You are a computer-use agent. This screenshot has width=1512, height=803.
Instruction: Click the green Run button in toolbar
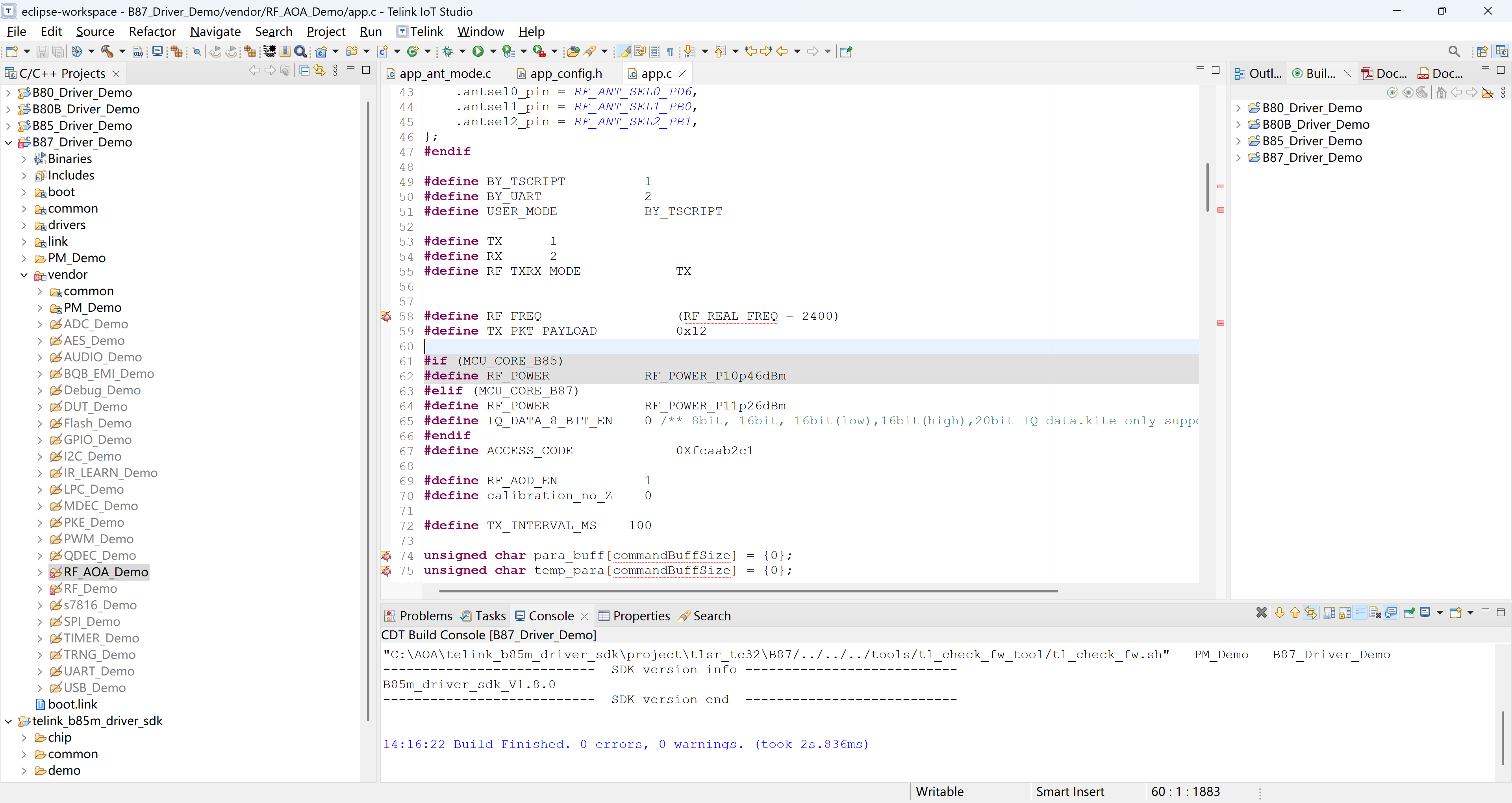click(x=478, y=52)
